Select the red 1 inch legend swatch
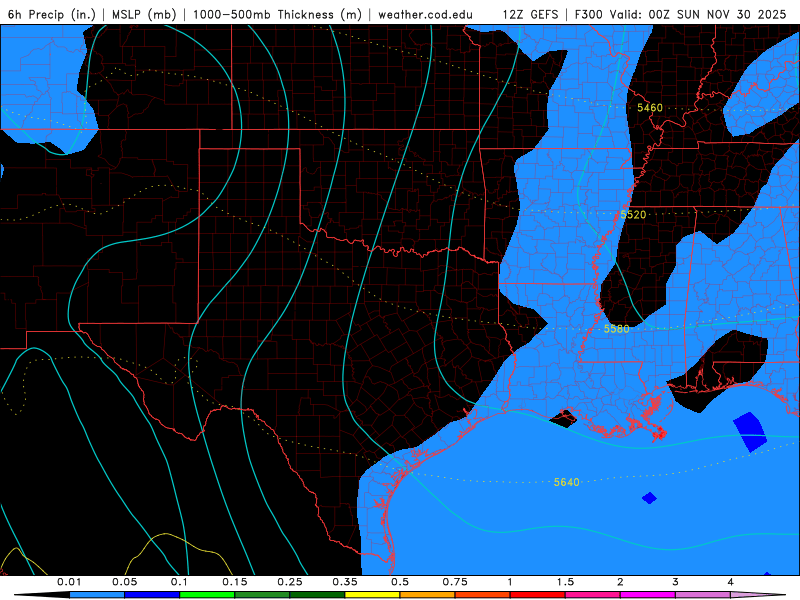 [x=538, y=595]
